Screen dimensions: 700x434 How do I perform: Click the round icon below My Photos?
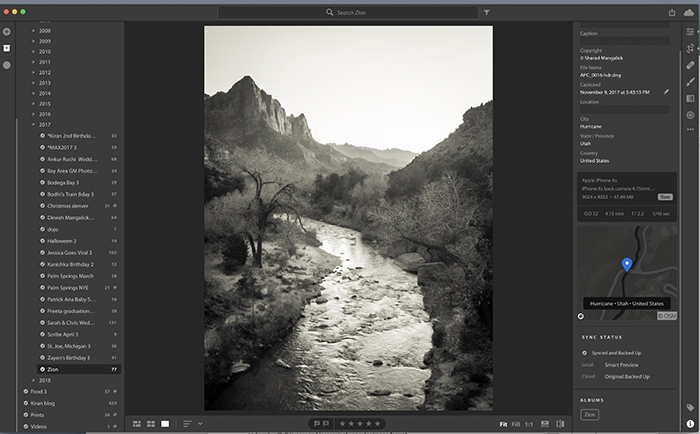(7, 65)
